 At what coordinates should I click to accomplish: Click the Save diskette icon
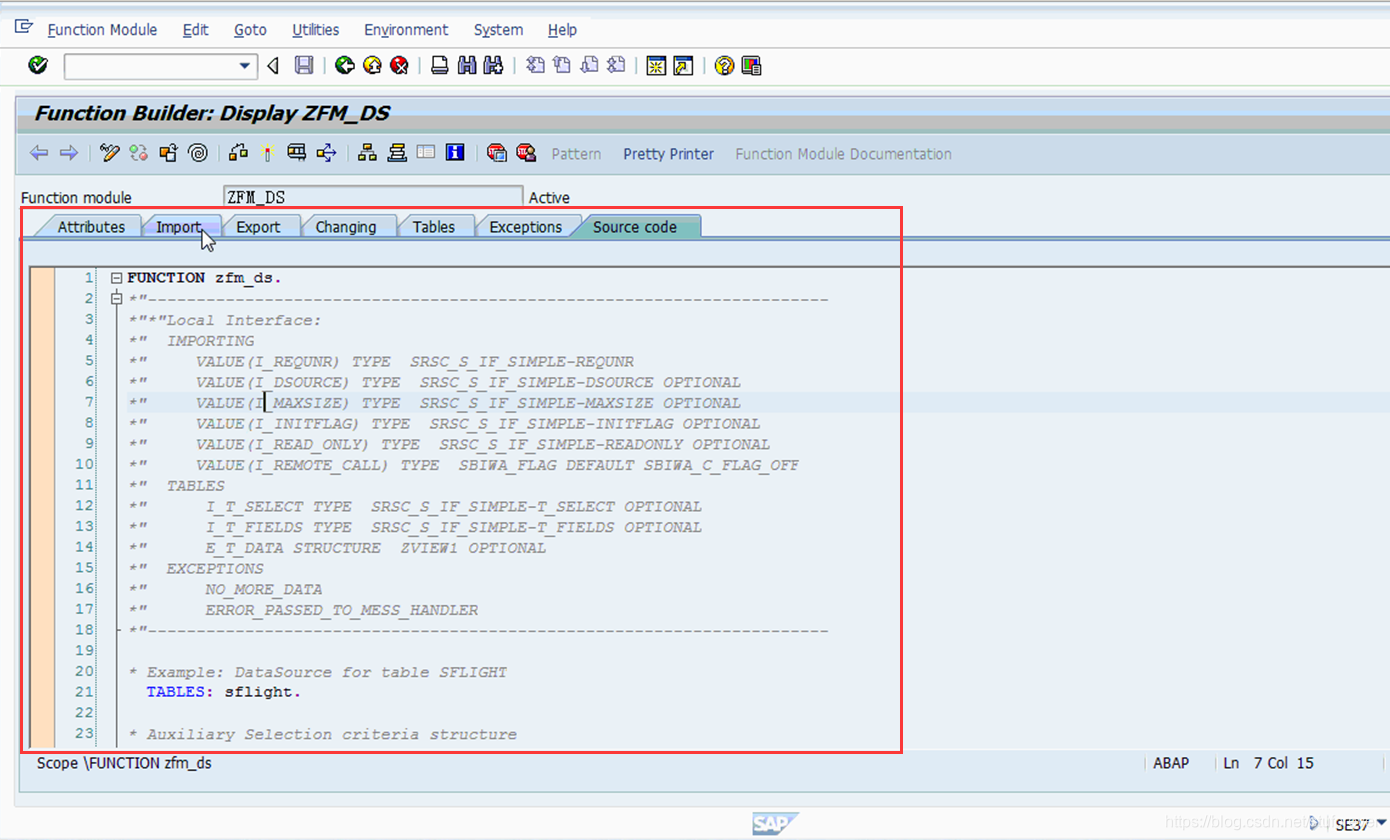304,66
